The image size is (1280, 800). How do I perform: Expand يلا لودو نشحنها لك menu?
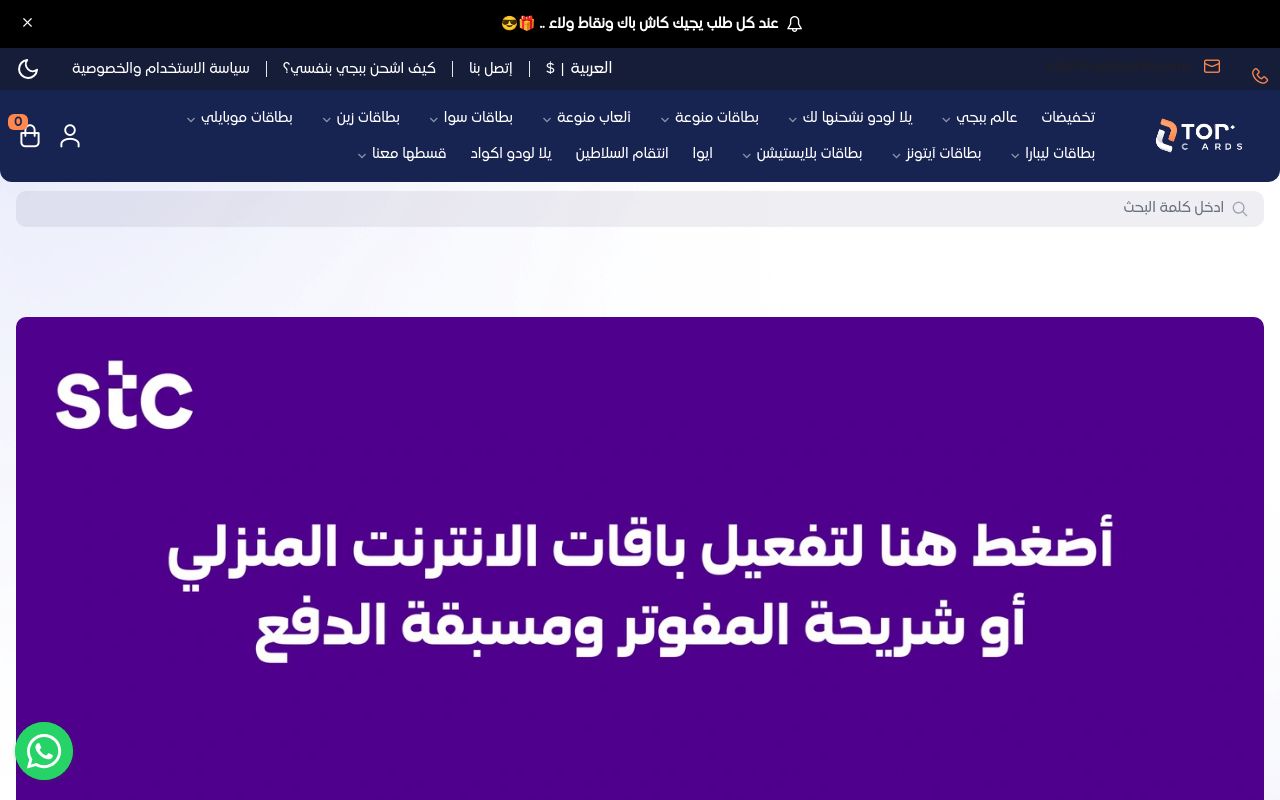click(850, 117)
